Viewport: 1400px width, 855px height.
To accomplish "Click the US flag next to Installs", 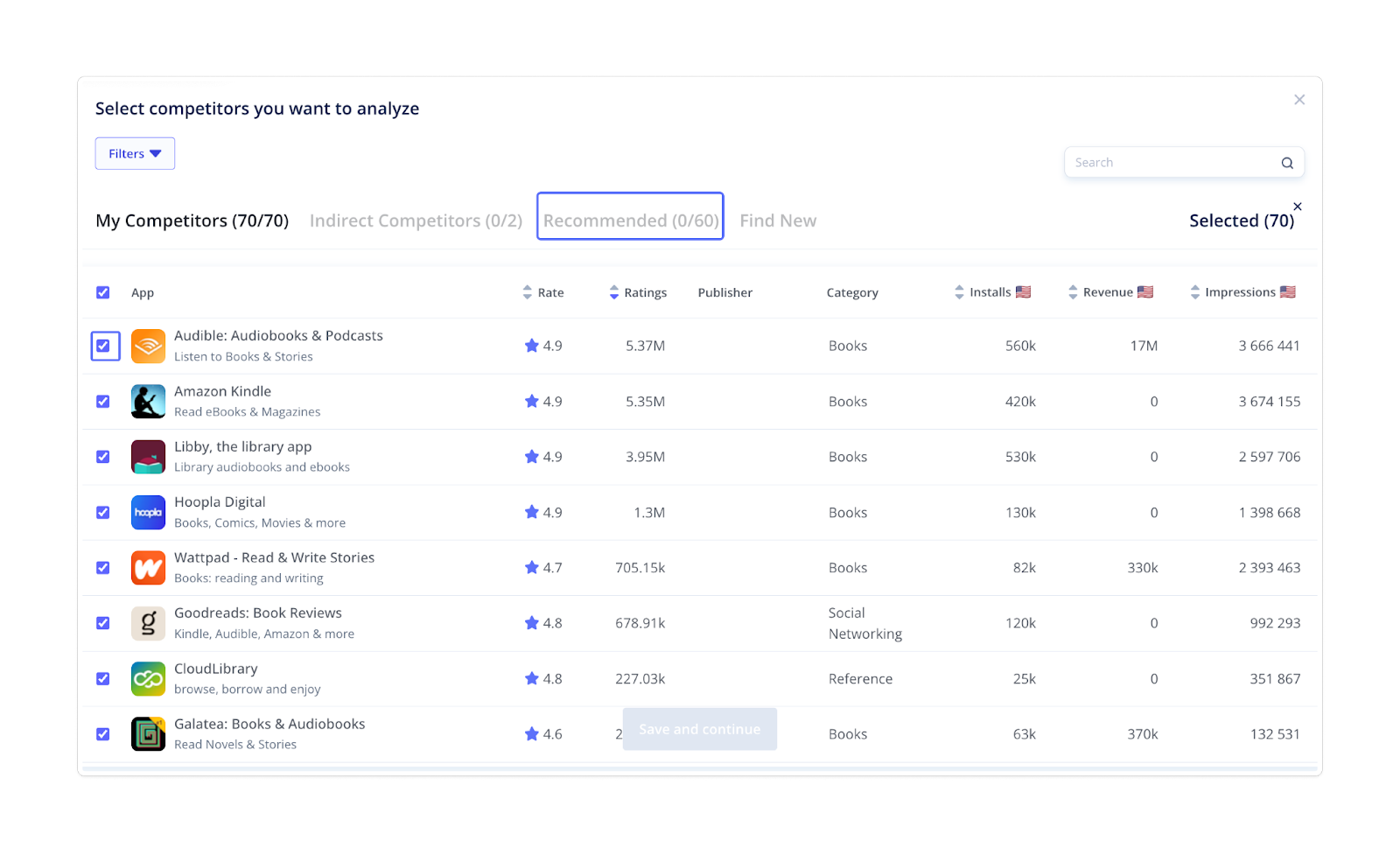I will pyautogui.click(x=1023, y=292).
